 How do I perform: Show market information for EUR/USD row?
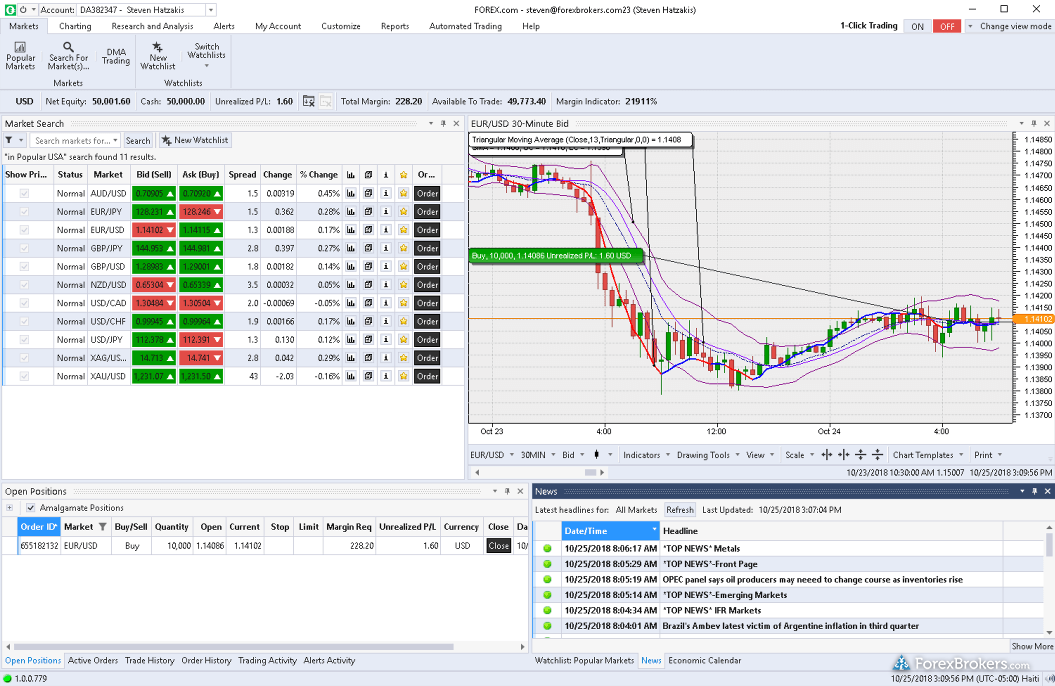pyautogui.click(x=386, y=229)
